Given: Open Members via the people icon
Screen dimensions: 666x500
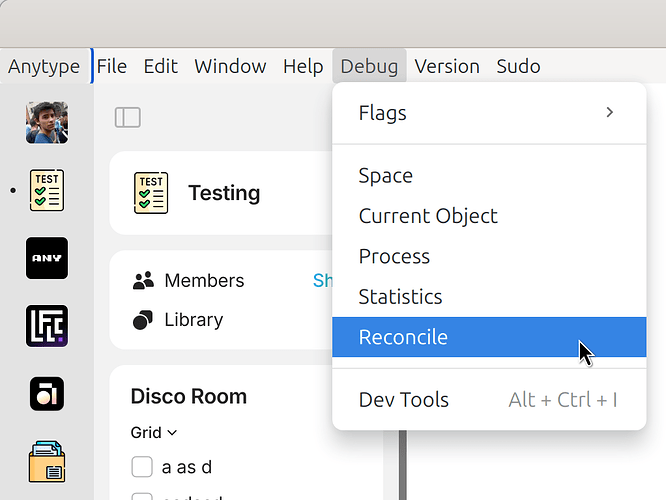Looking at the screenshot, I should [x=144, y=280].
